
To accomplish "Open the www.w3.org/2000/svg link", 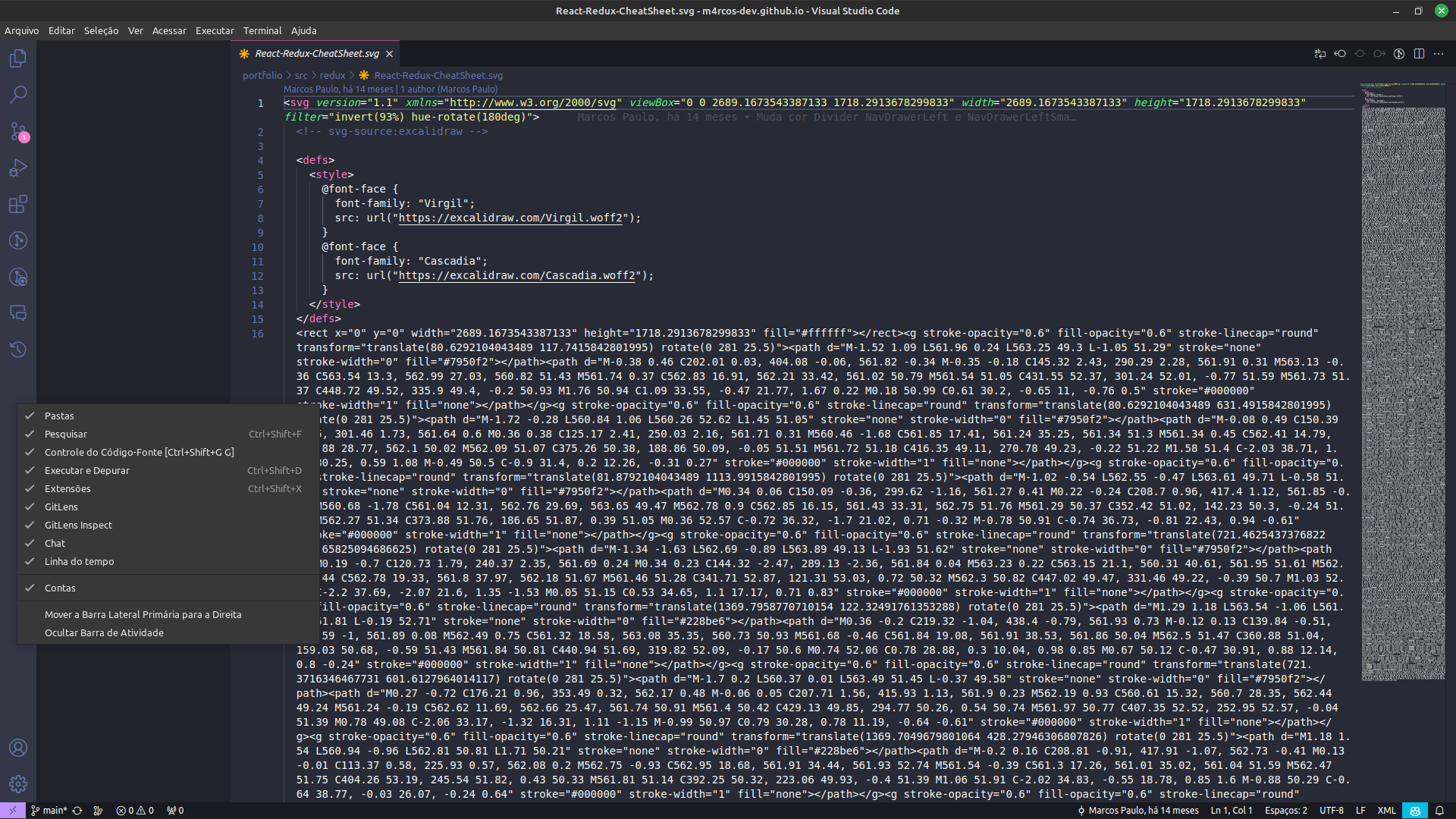I will pyautogui.click(x=533, y=102).
